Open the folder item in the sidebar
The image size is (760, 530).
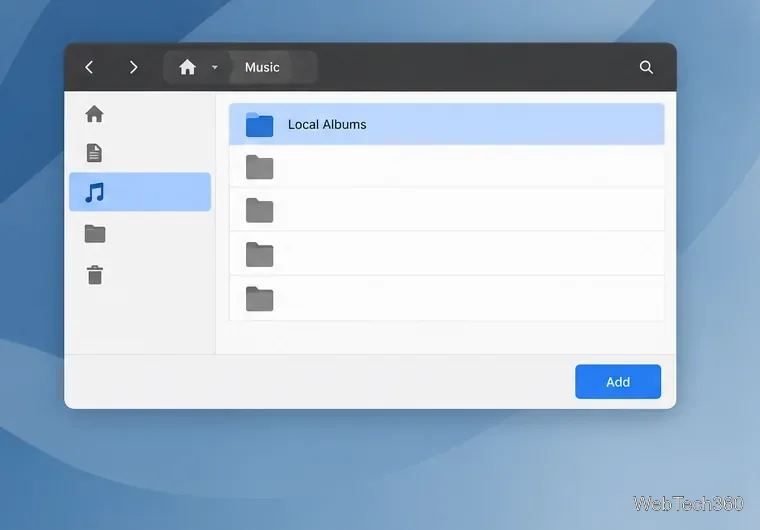(x=95, y=234)
